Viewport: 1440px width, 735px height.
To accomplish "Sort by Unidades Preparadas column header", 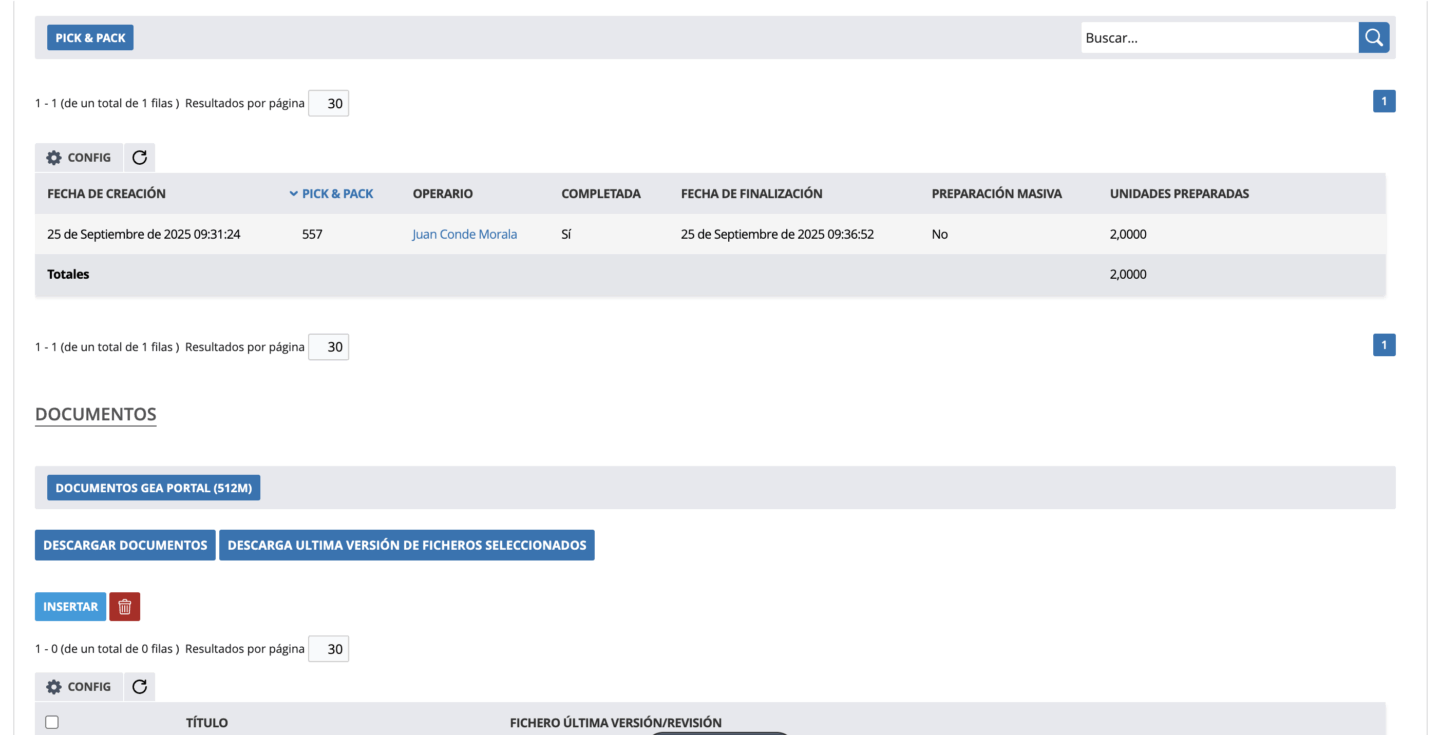I will coord(1179,194).
